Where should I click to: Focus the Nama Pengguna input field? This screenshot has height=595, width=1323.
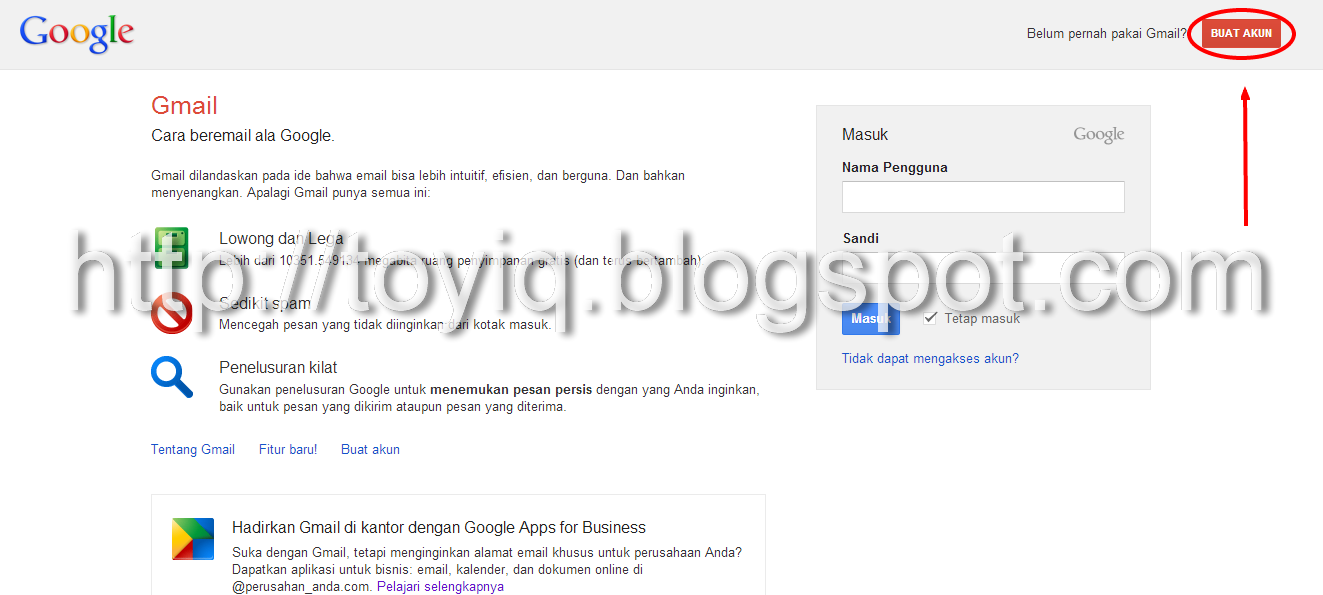(x=983, y=197)
